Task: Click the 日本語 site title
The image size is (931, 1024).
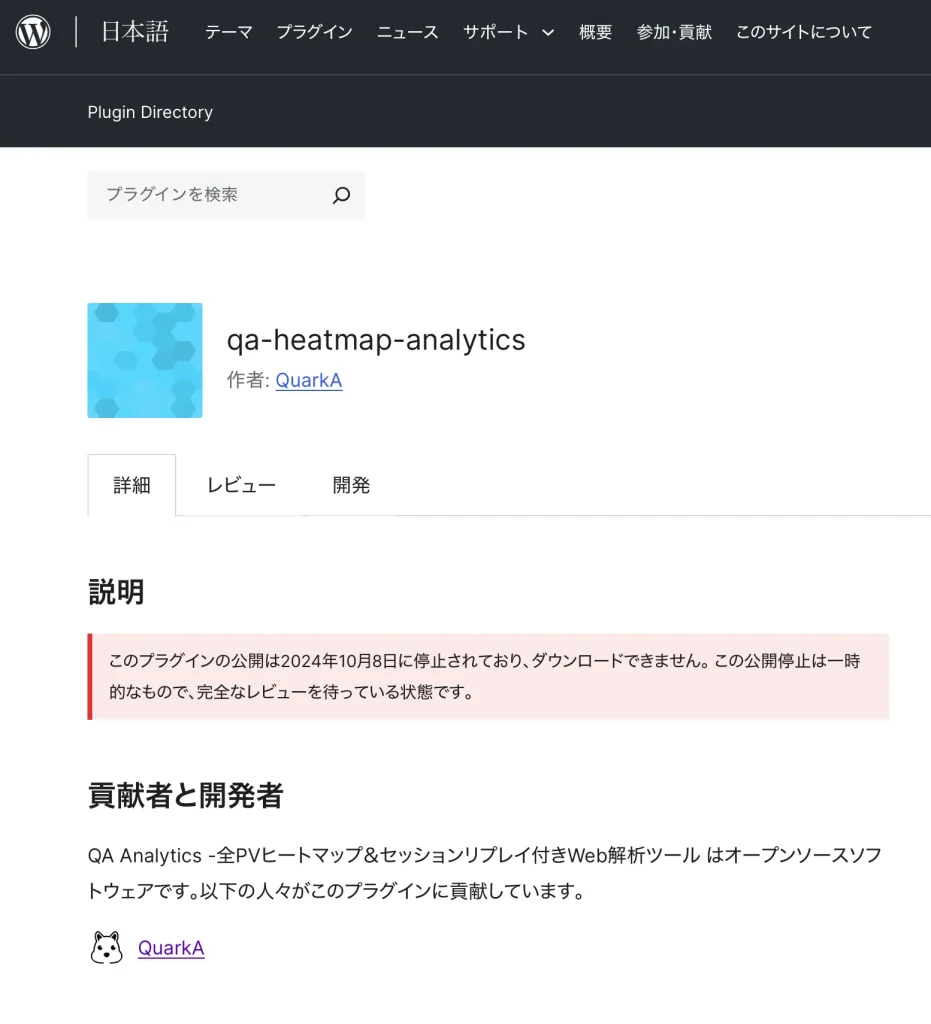Action: [135, 31]
